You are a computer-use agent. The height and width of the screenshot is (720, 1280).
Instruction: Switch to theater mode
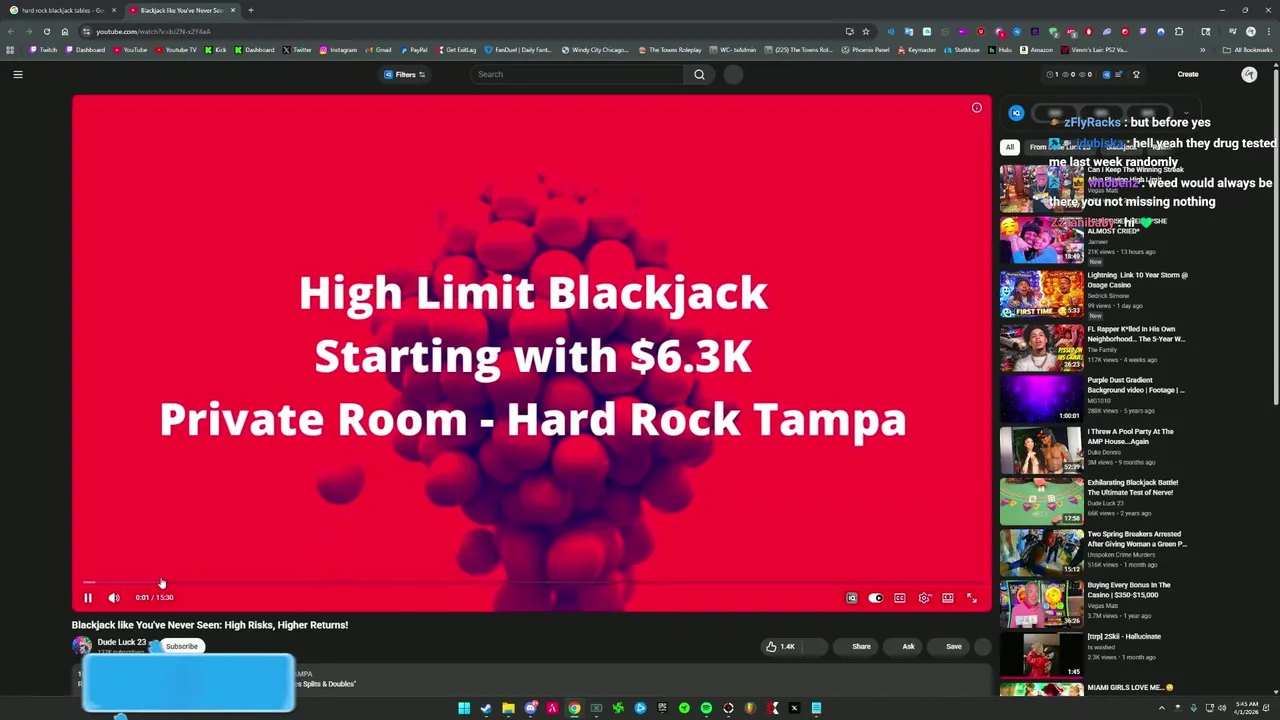click(x=948, y=598)
